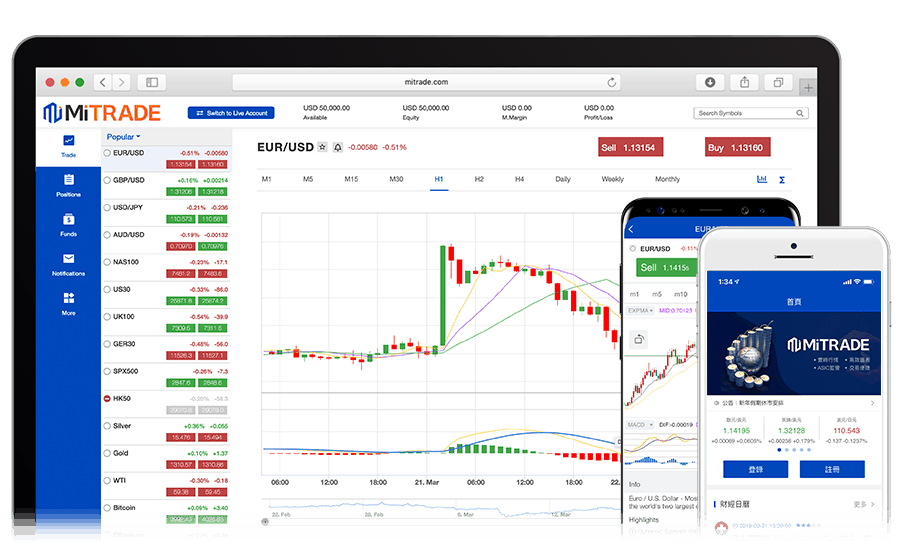
Task: Click the chart range slider handle
Action: pyautogui.click(x=265, y=522)
